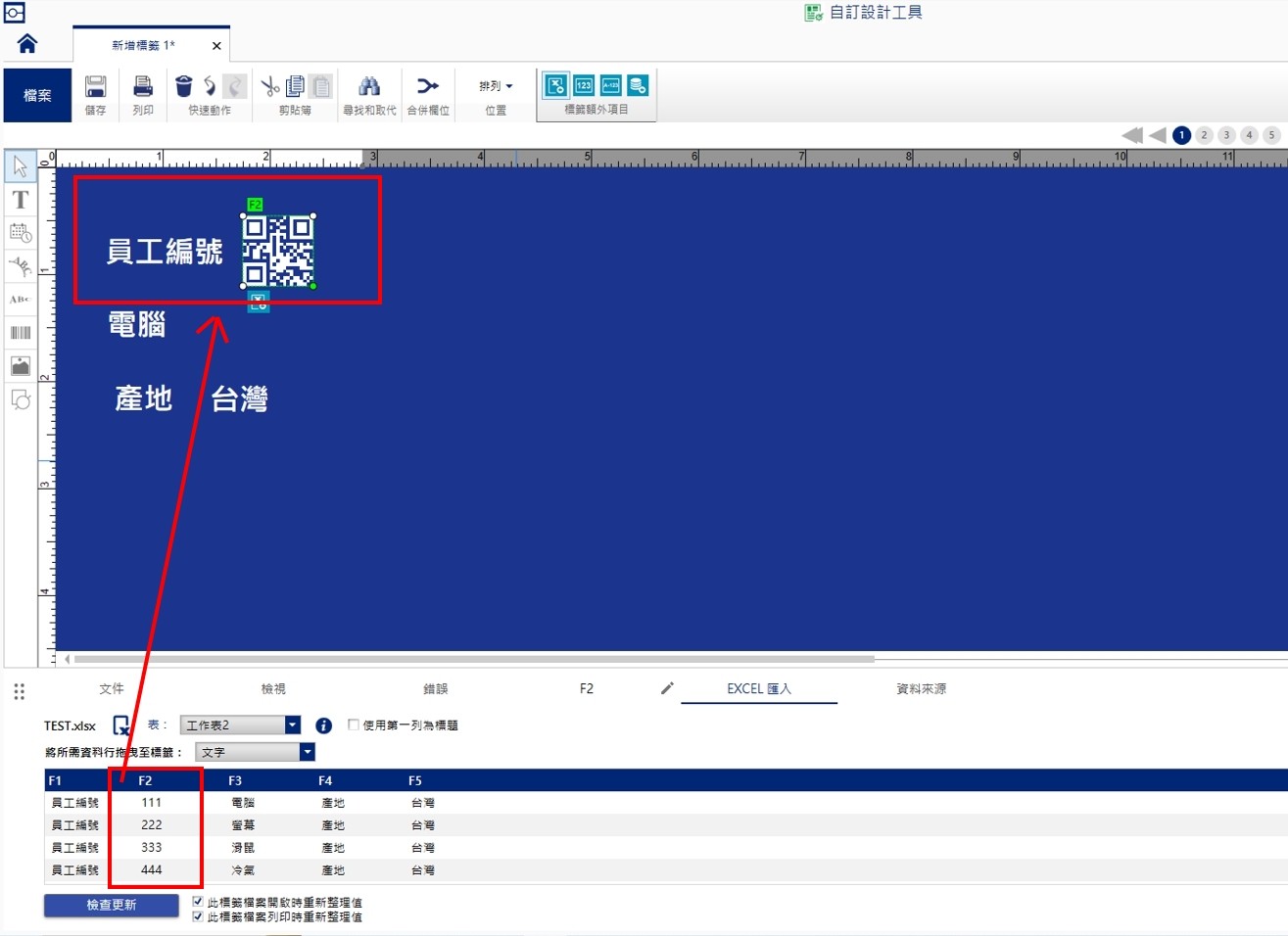This screenshot has height=936, width=1288.
Task: Click the 螢幕 table cell
Action: coord(243,825)
